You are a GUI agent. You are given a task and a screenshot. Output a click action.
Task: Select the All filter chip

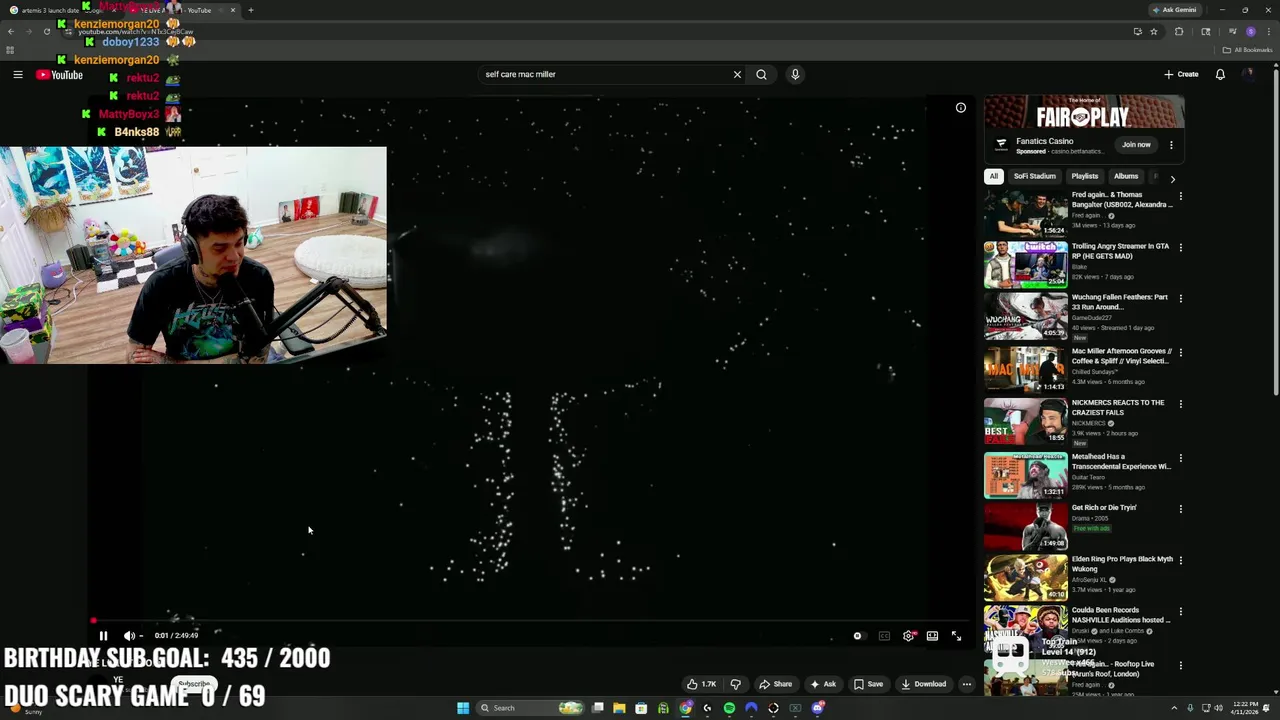(x=993, y=176)
